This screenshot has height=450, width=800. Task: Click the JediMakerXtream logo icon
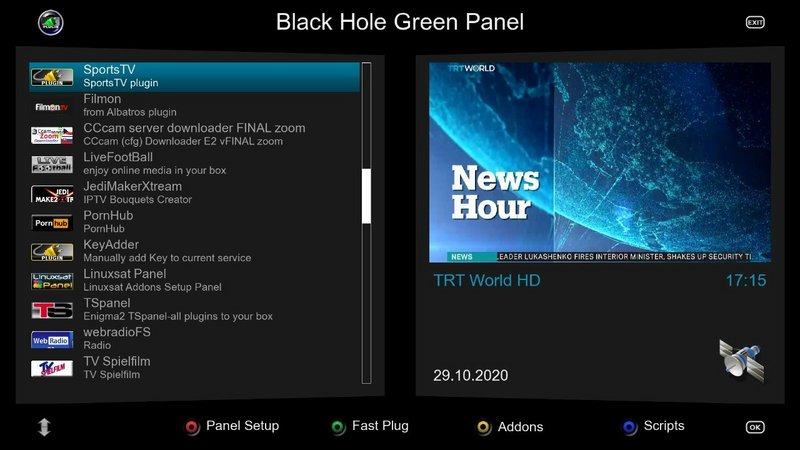52,194
